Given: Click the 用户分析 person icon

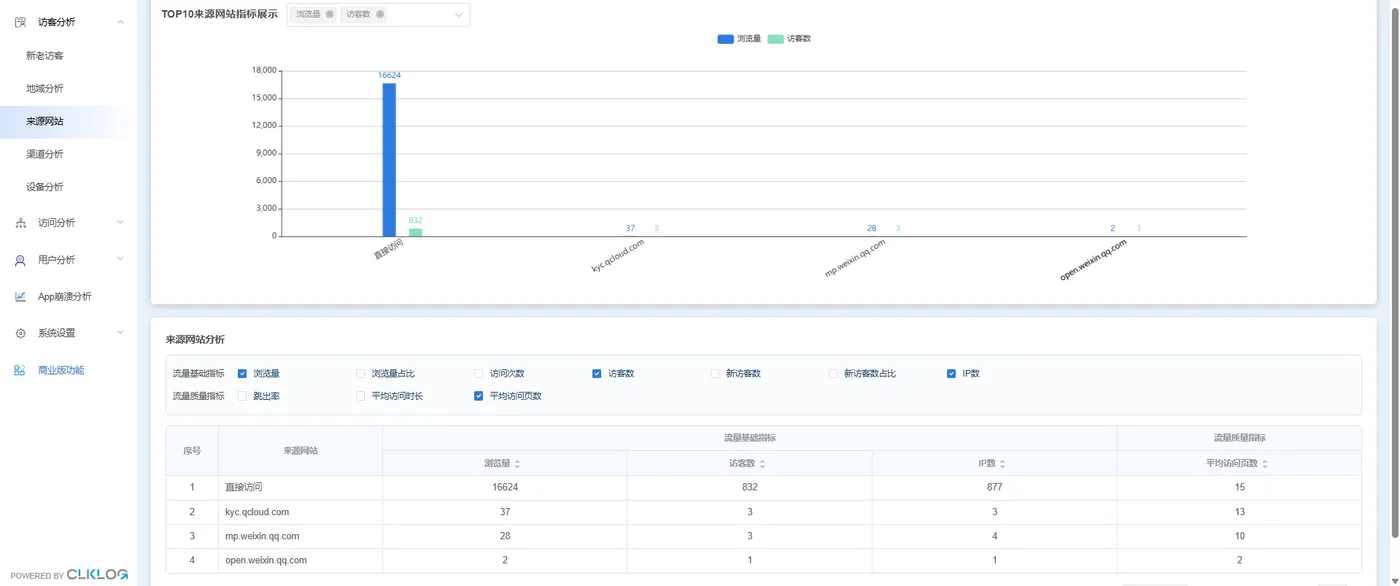Looking at the screenshot, I should 20,260.
